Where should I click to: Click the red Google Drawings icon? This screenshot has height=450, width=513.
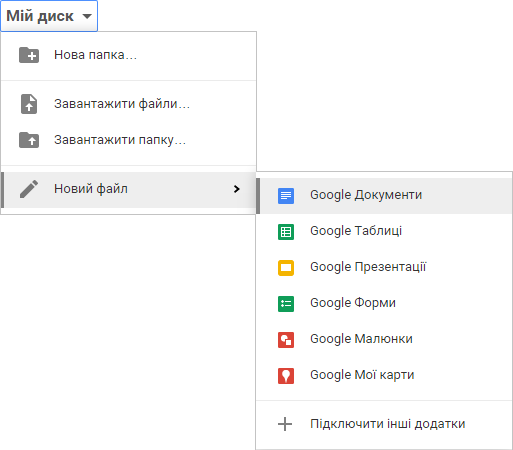(x=286, y=340)
